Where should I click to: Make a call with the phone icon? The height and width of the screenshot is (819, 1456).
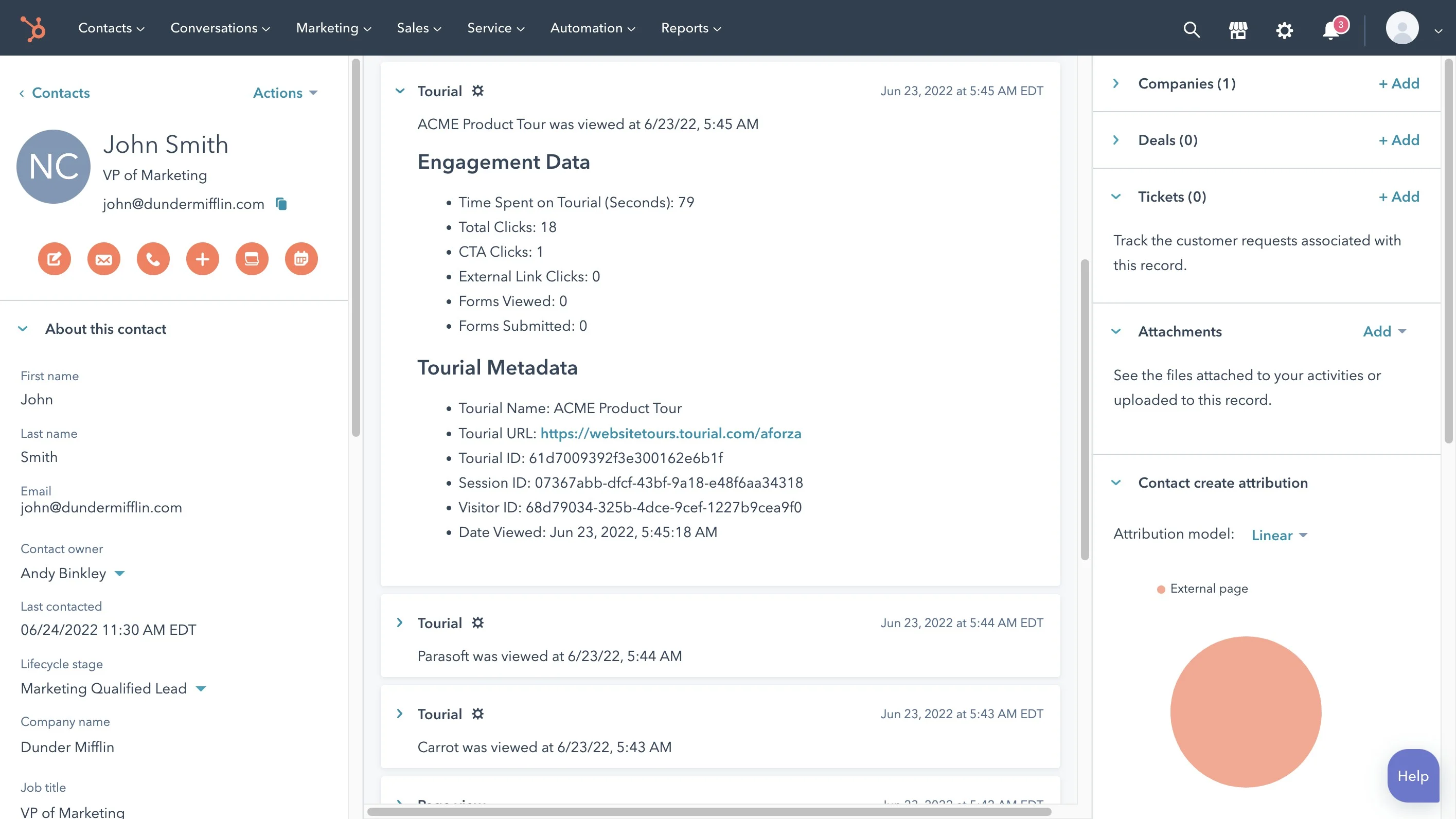153,259
